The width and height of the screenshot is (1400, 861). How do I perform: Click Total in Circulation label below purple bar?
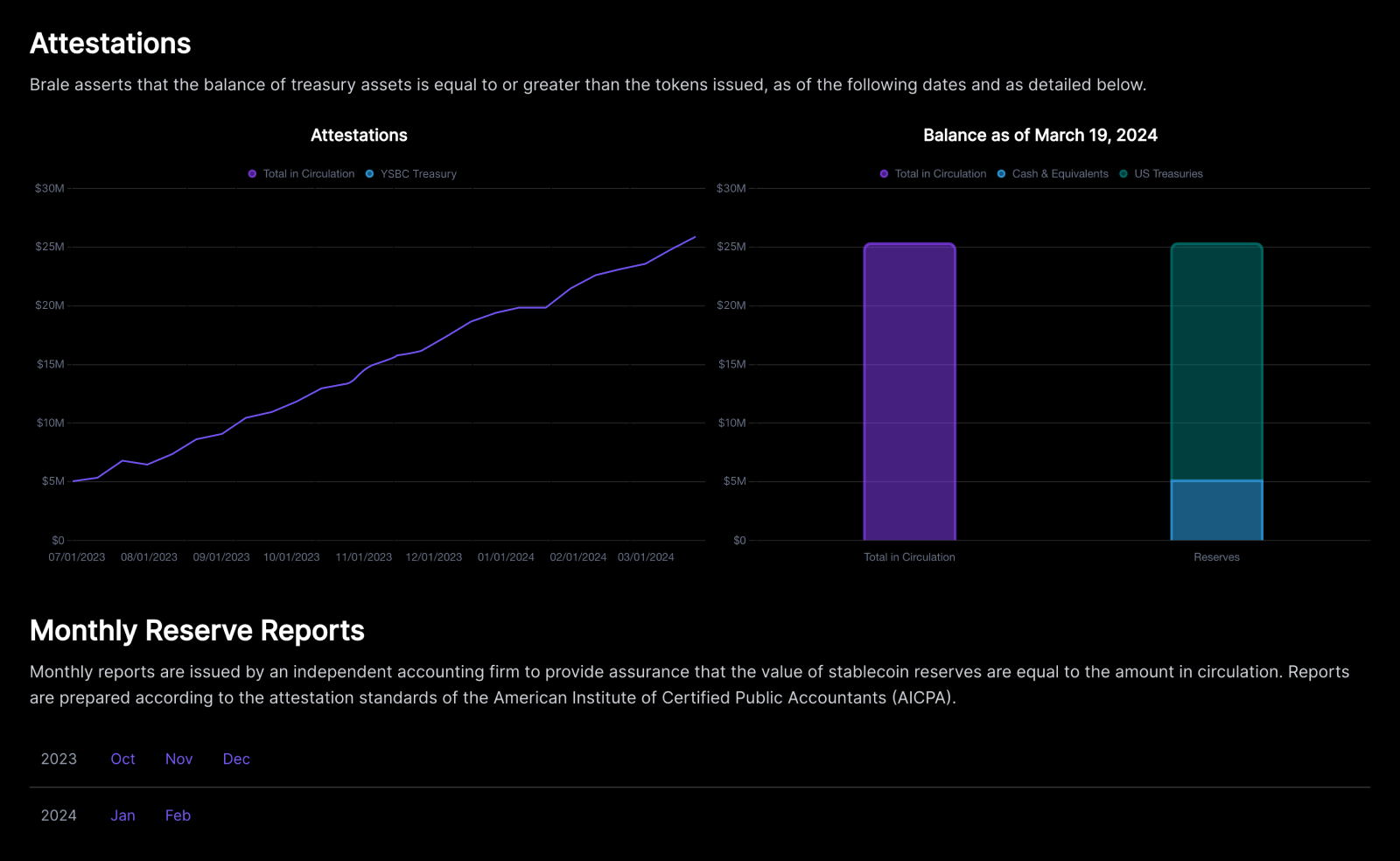(909, 557)
